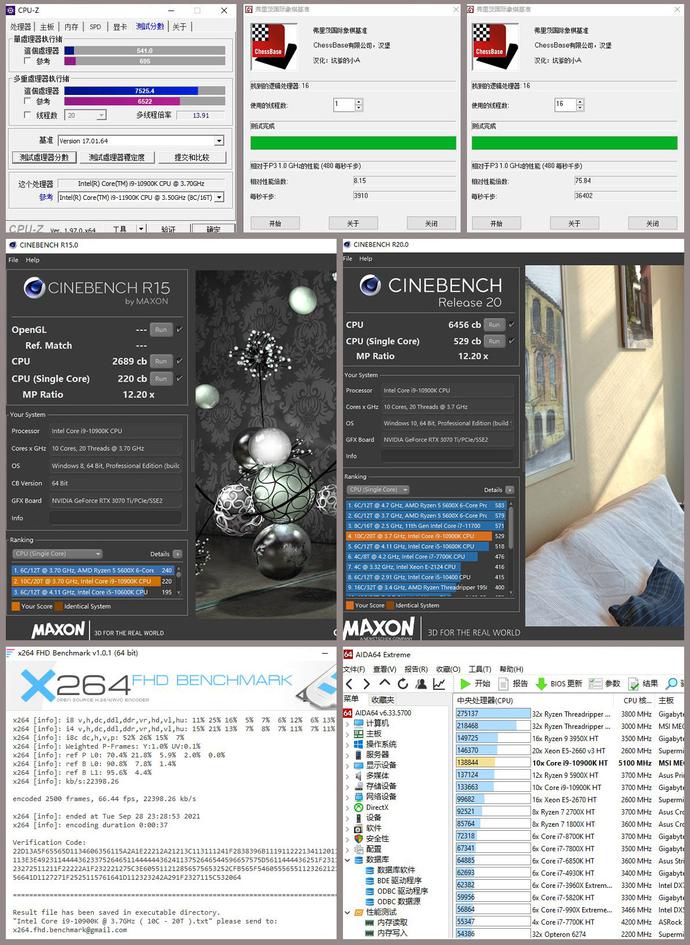Click green 开始 start play icon in AIDA64
The width and height of the screenshot is (690, 945).
pyautogui.click(x=465, y=683)
